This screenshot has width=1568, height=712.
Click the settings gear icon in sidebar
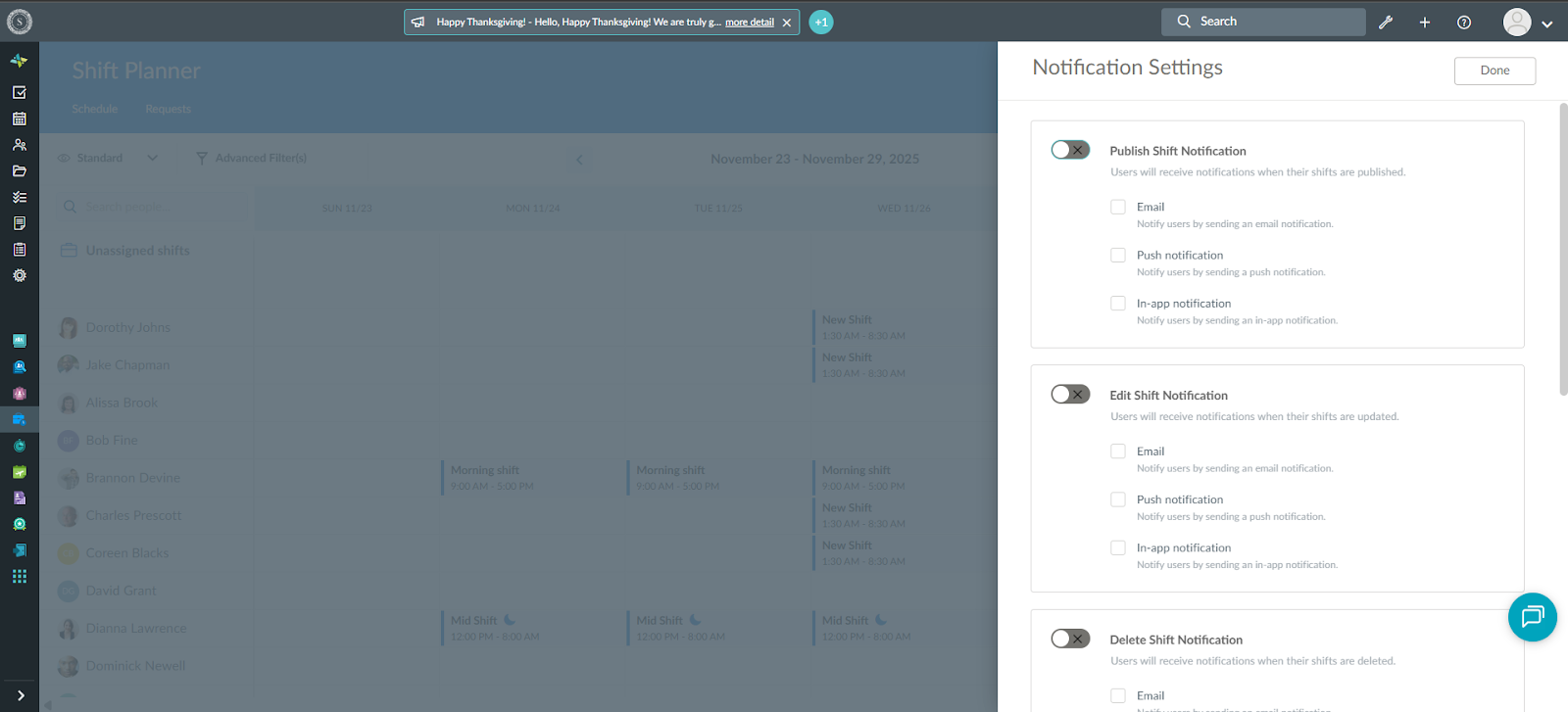(19, 276)
